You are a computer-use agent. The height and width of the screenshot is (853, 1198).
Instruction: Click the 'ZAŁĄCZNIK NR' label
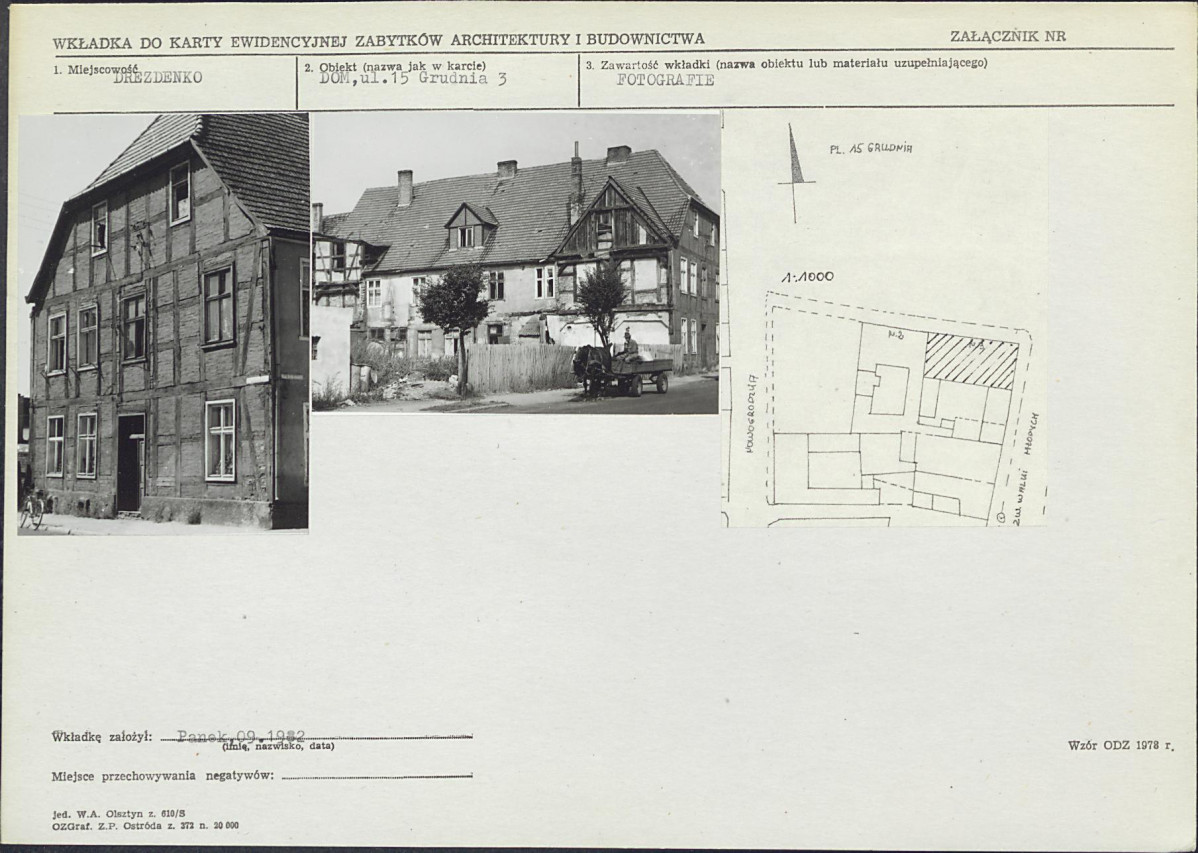[1008, 36]
